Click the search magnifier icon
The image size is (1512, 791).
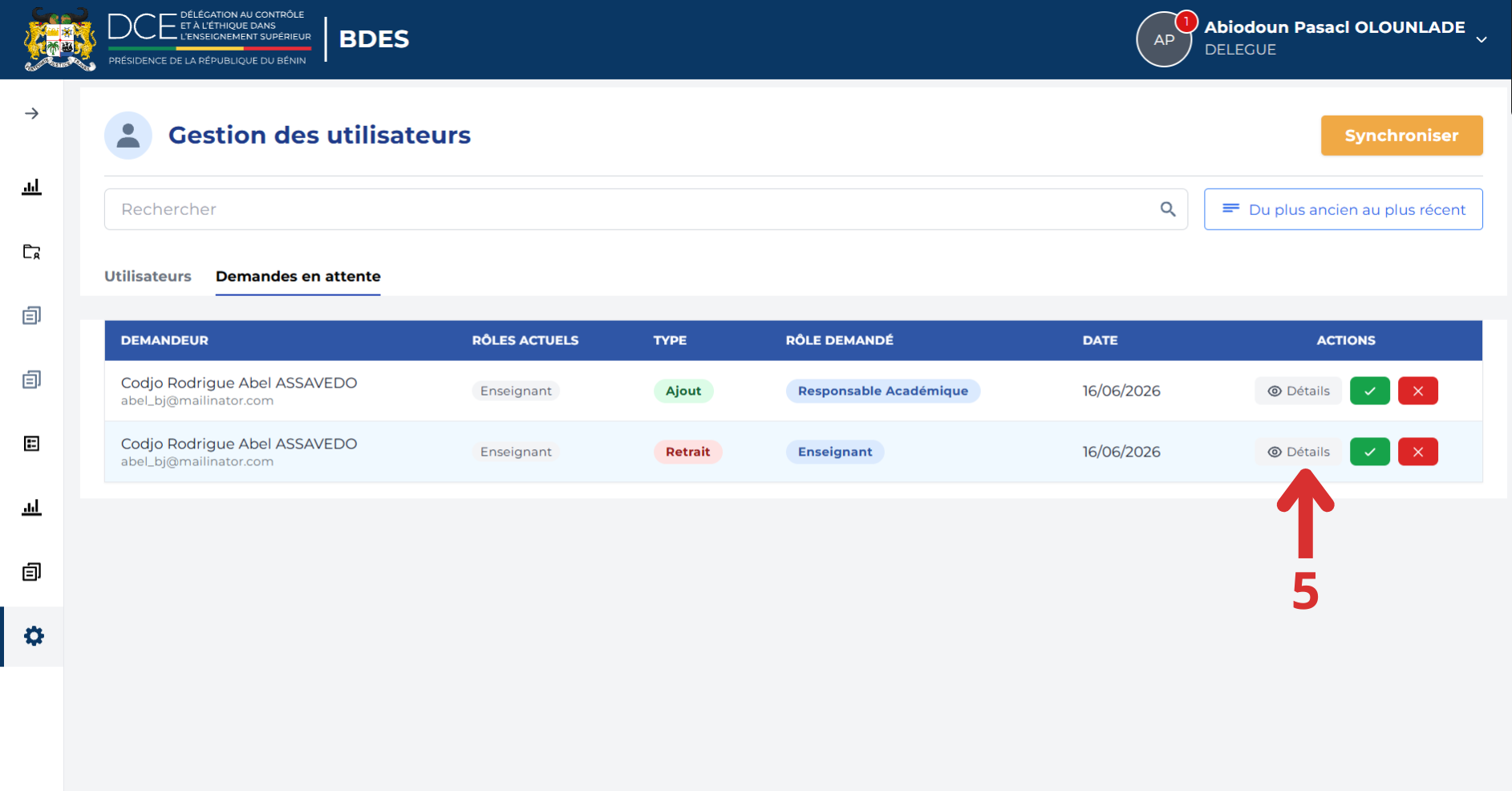tap(1168, 209)
